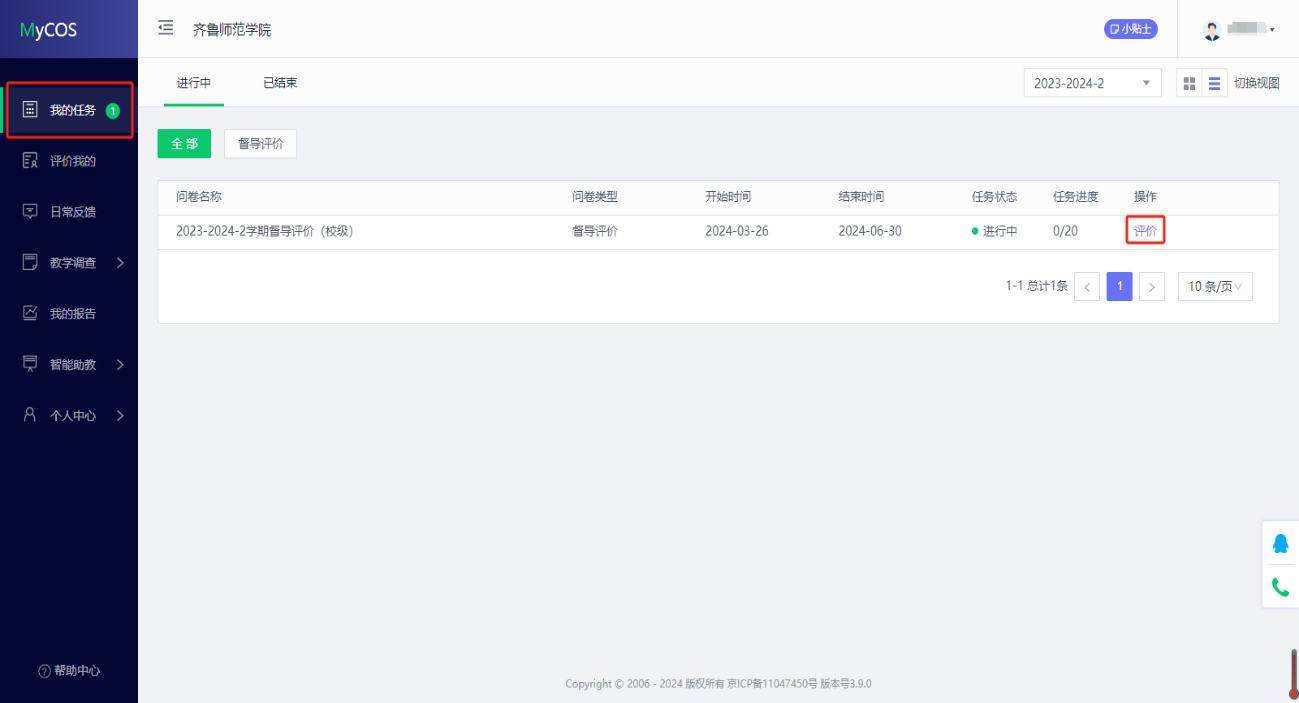Go to the next page arrow

point(1152,287)
